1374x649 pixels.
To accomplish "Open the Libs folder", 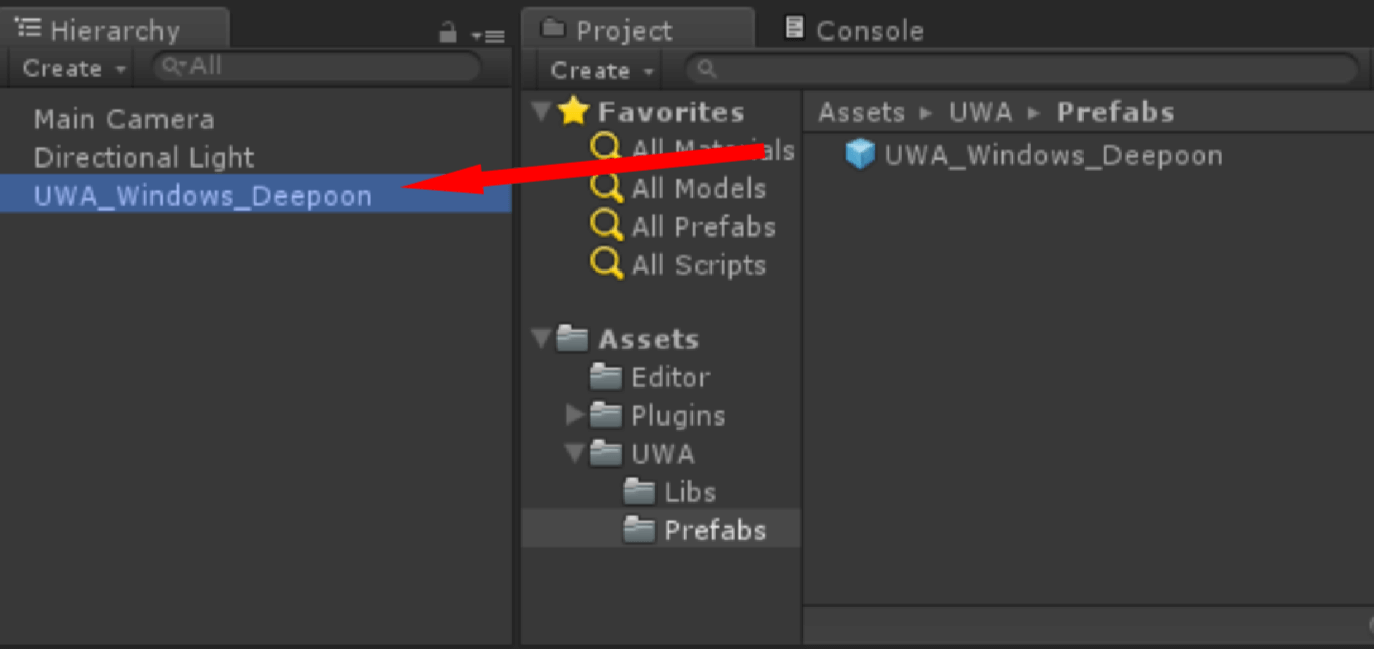I will coord(689,492).
